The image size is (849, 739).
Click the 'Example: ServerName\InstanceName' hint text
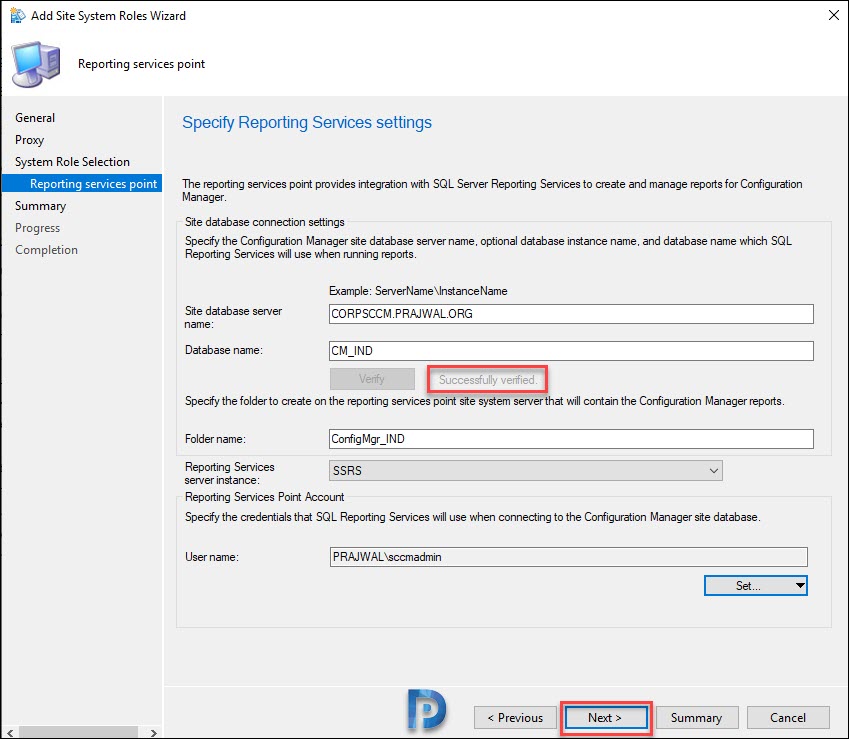(x=418, y=291)
